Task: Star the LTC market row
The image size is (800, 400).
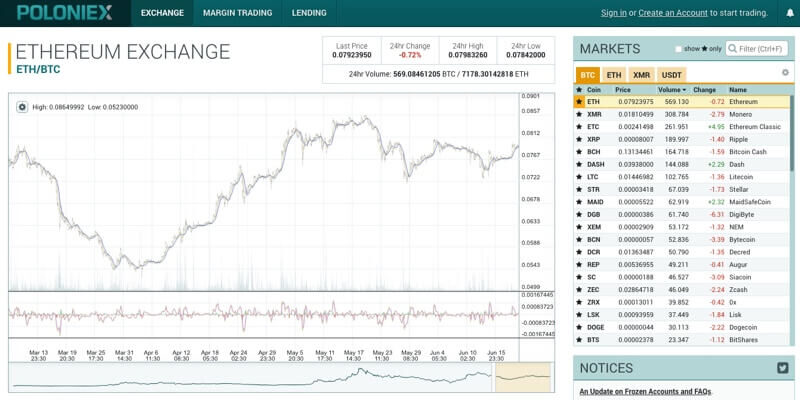Action: click(x=579, y=177)
